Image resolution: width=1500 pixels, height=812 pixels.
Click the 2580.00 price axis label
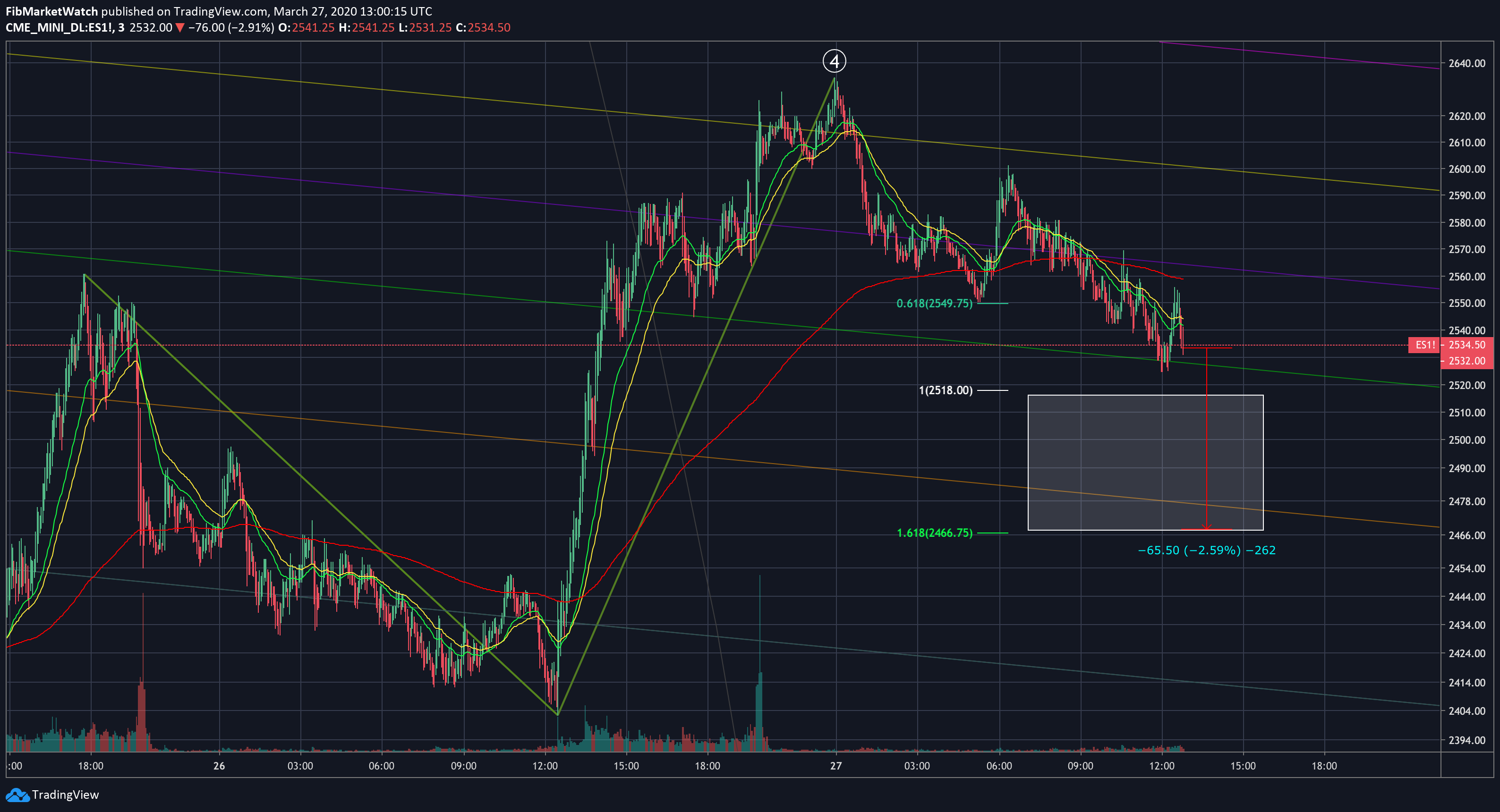[1467, 222]
